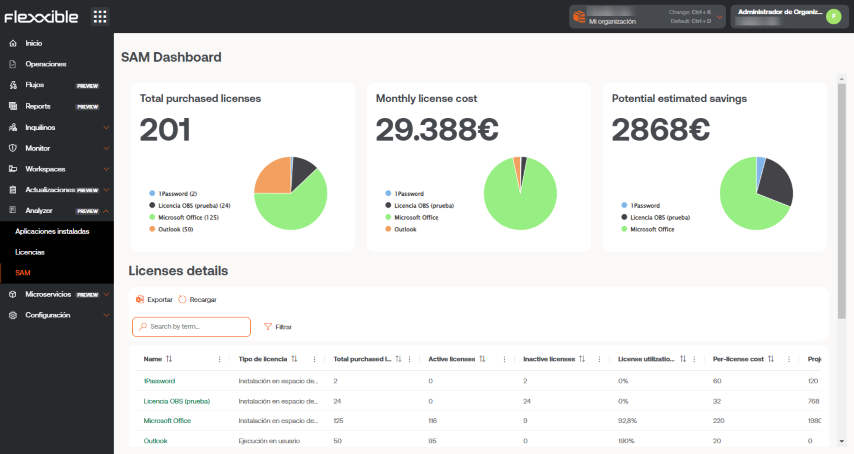Expand the Actualizaciones menu chevron

[106, 190]
